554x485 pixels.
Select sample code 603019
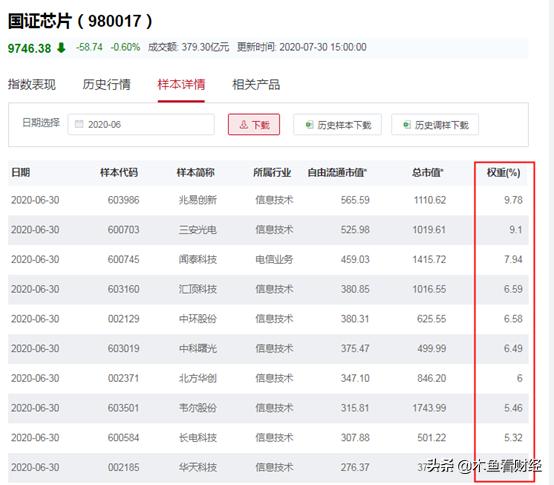click(x=123, y=349)
